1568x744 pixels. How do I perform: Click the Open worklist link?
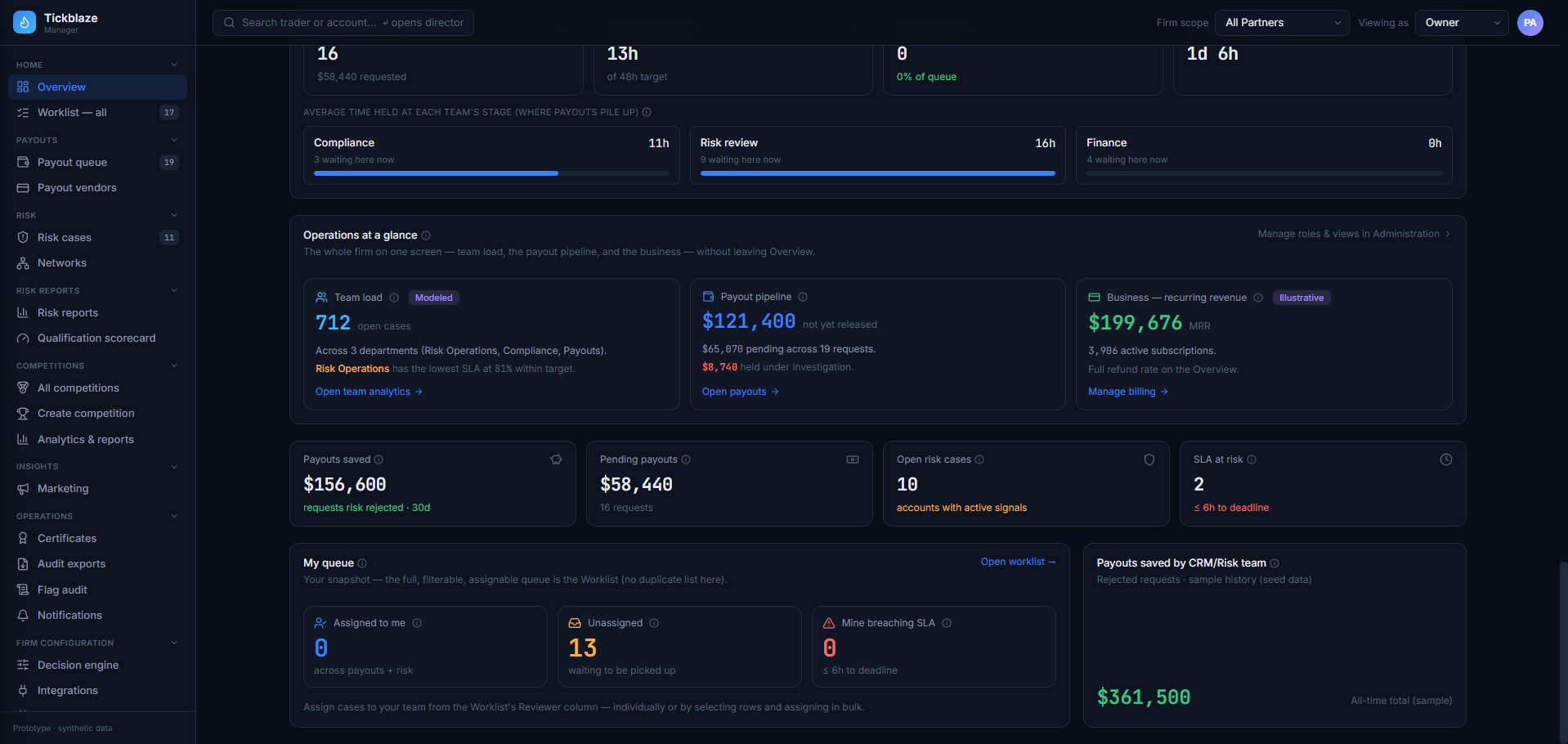coord(1018,562)
